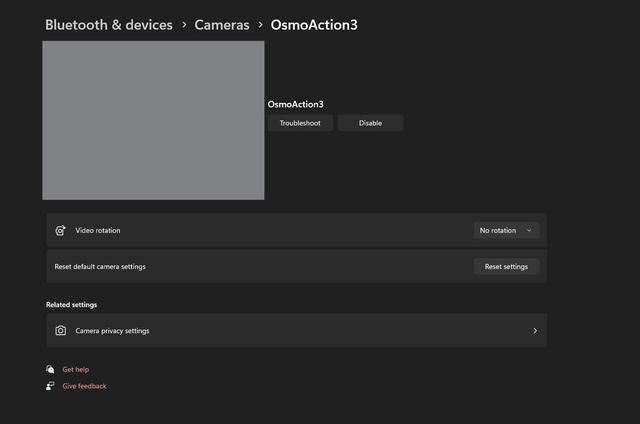Image resolution: width=640 pixels, height=424 pixels.
Task: Navigate to the Cameras breadcrumb
Action: point(221,24)
